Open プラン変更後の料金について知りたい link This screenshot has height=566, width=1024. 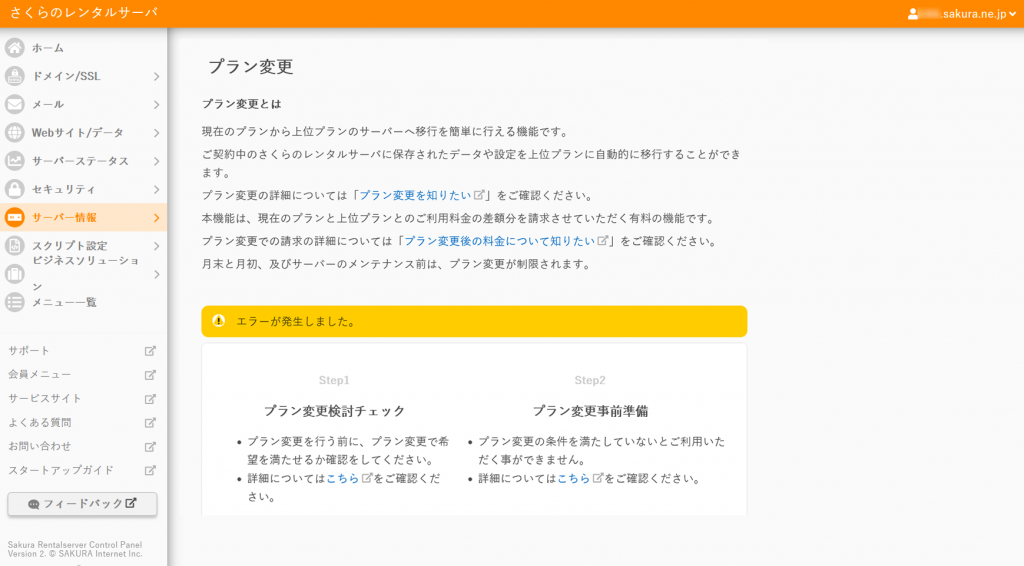click(500, 241)
